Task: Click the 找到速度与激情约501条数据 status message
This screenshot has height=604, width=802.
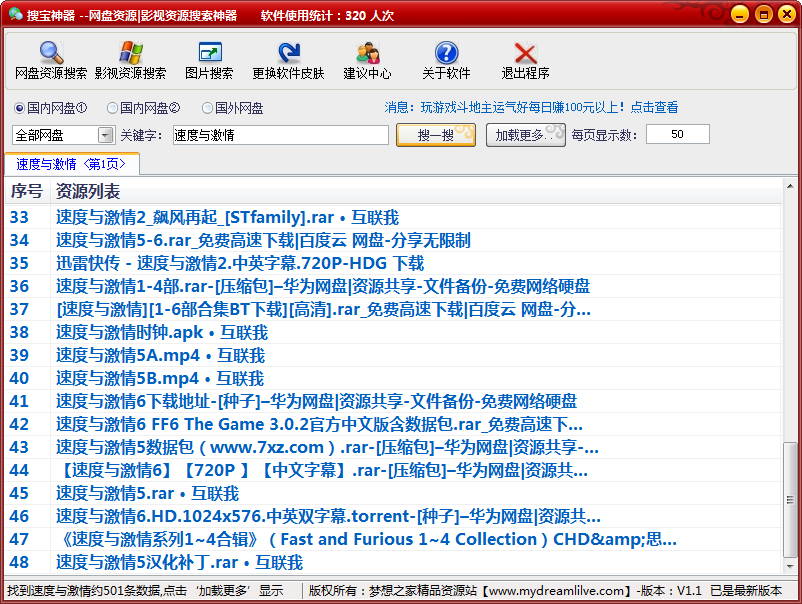Action: pyautogui.click(x=145, y=591)
